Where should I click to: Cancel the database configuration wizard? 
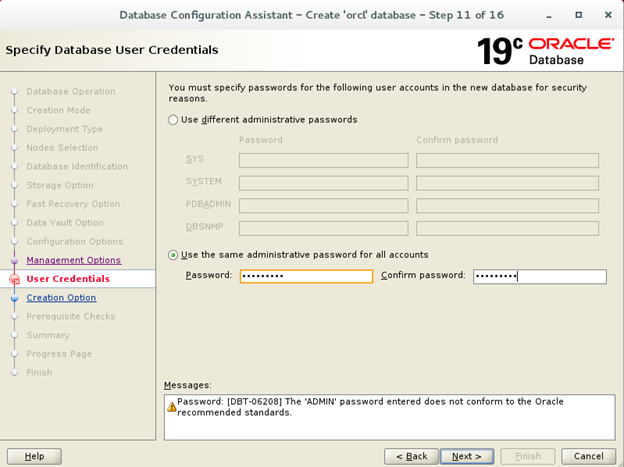coord(589,456)
